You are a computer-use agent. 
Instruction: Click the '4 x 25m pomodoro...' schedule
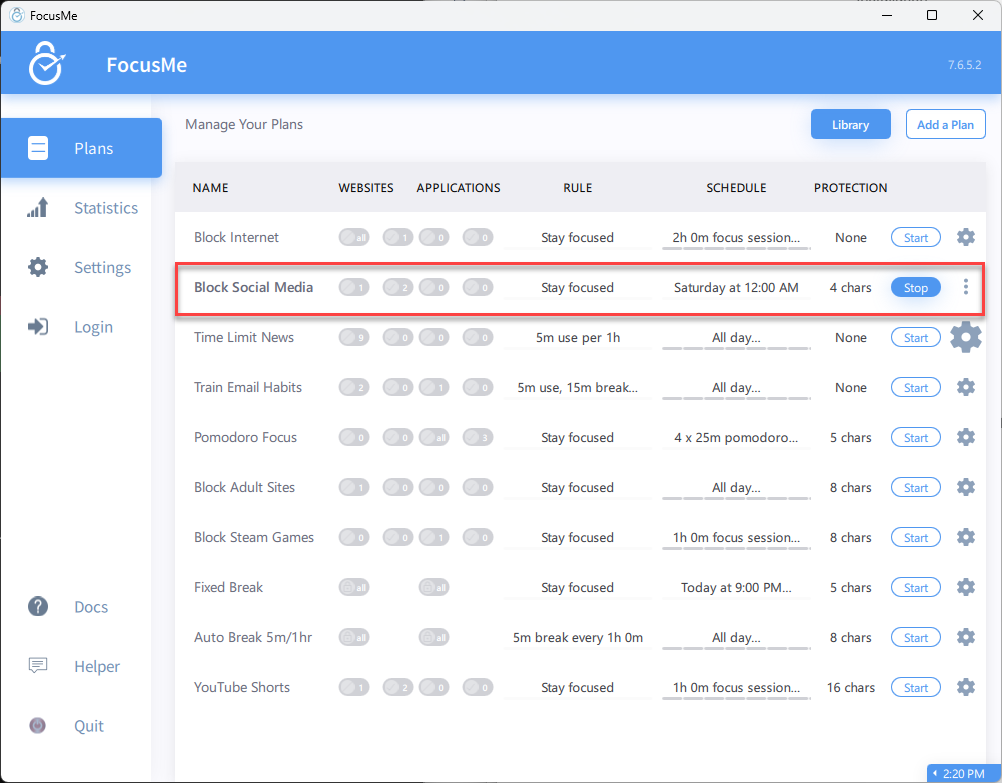(x=736, y=437)
